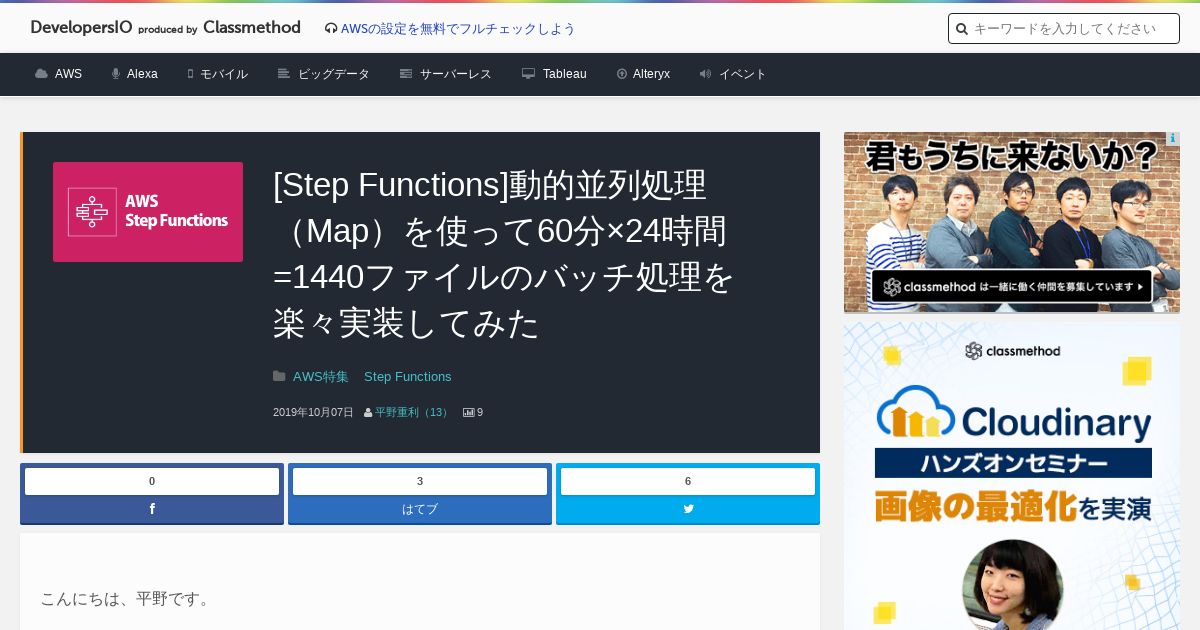
Task: Click the Twitter share count 6
Action: 688,481
